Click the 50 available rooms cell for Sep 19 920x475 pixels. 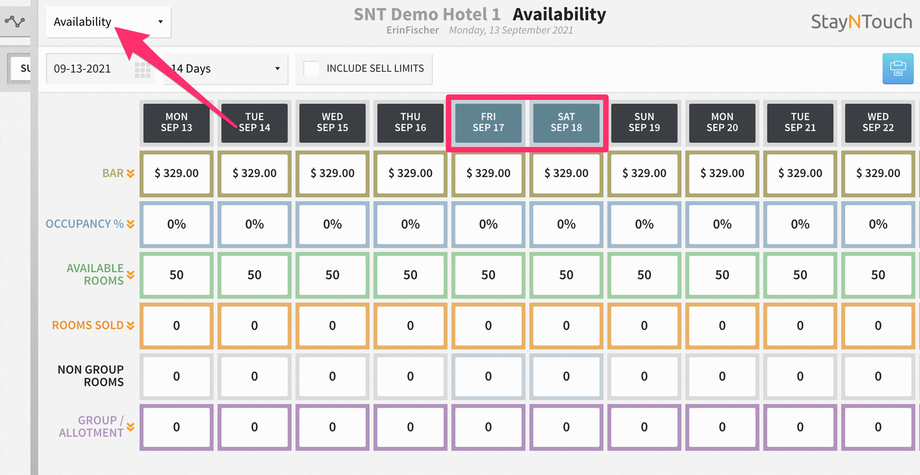click(644, 275)
